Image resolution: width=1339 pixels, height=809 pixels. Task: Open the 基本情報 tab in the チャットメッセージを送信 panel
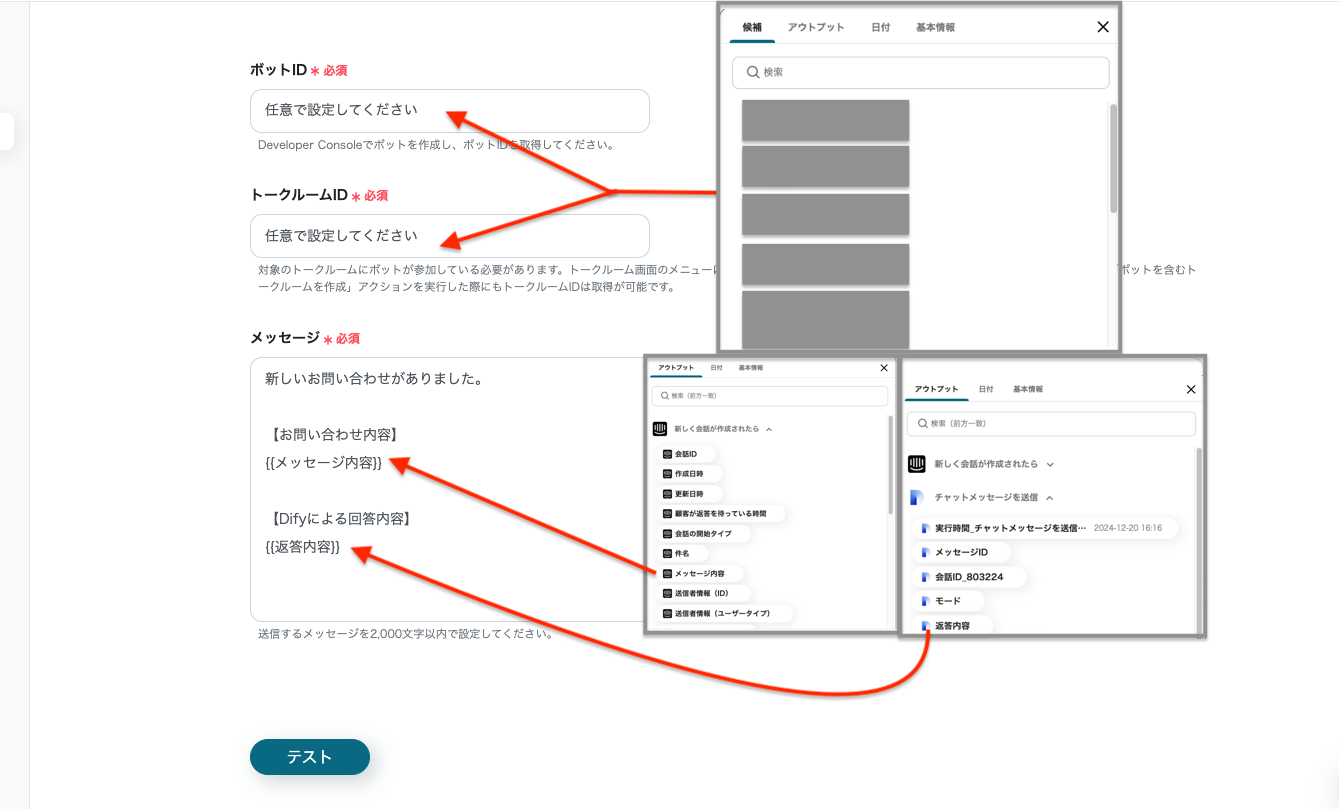[x=1028, y=389]
